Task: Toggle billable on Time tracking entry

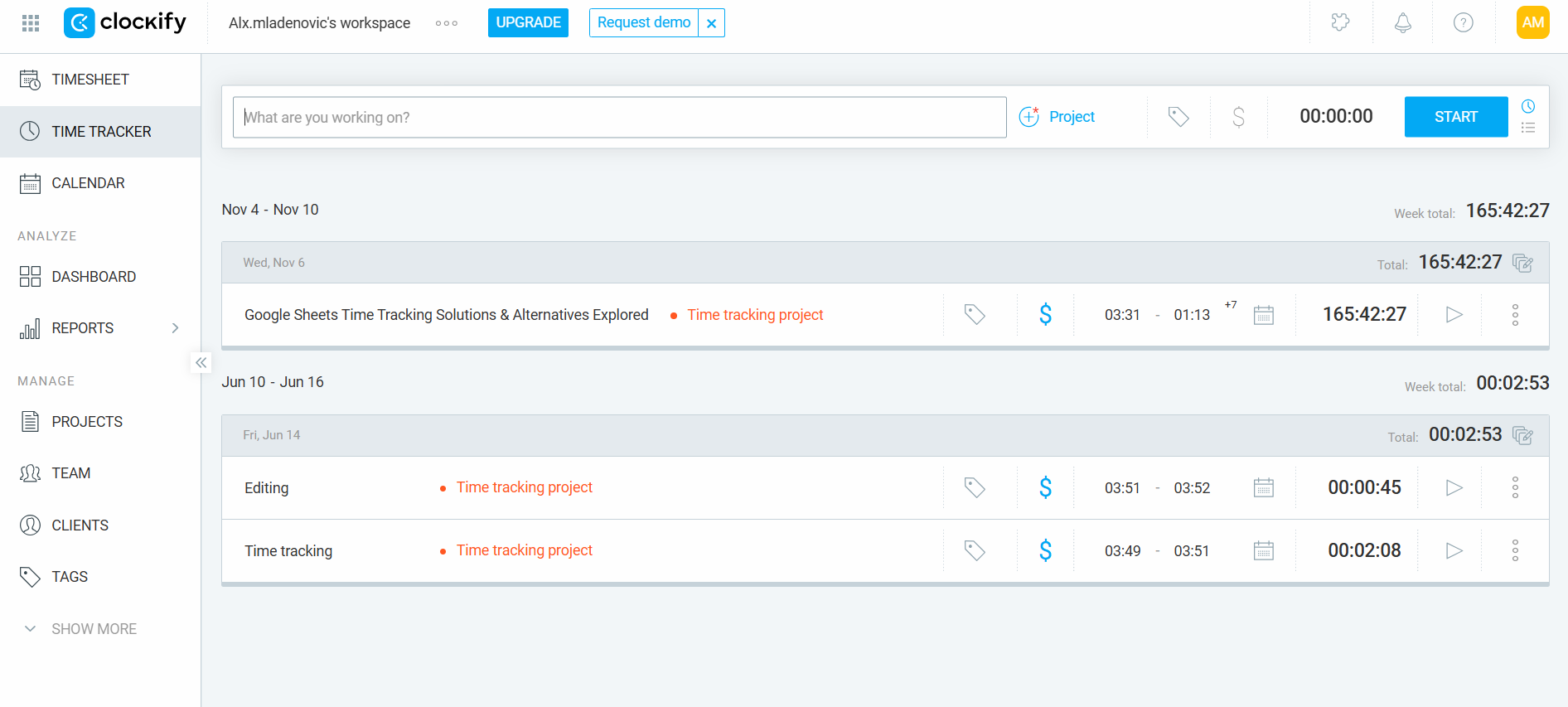Action: [1045, 550]
